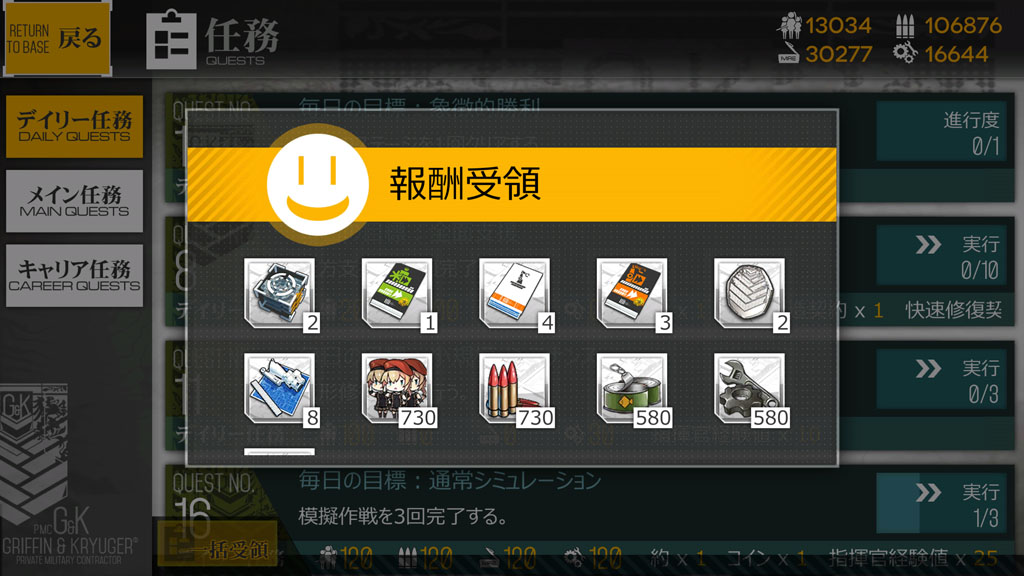Click the Return to Base button

click(57, 39)
